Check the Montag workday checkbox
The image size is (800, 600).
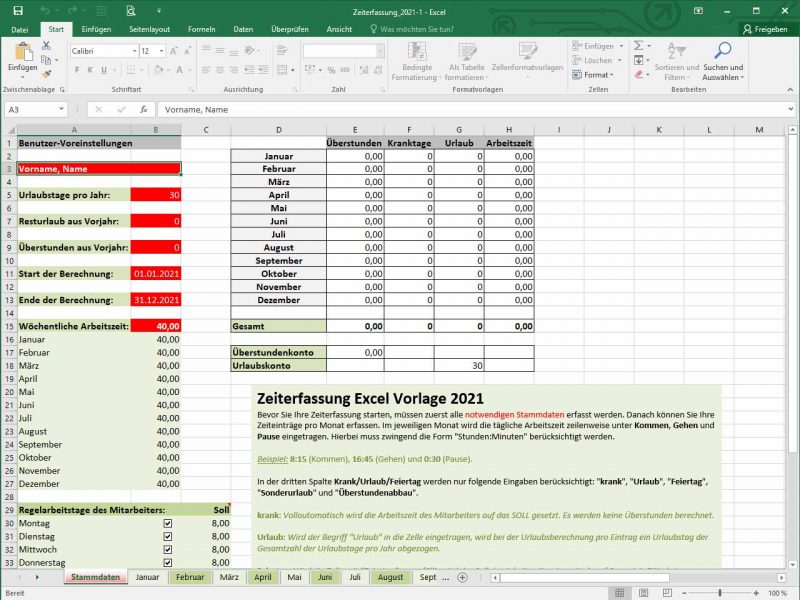(168, 524)
